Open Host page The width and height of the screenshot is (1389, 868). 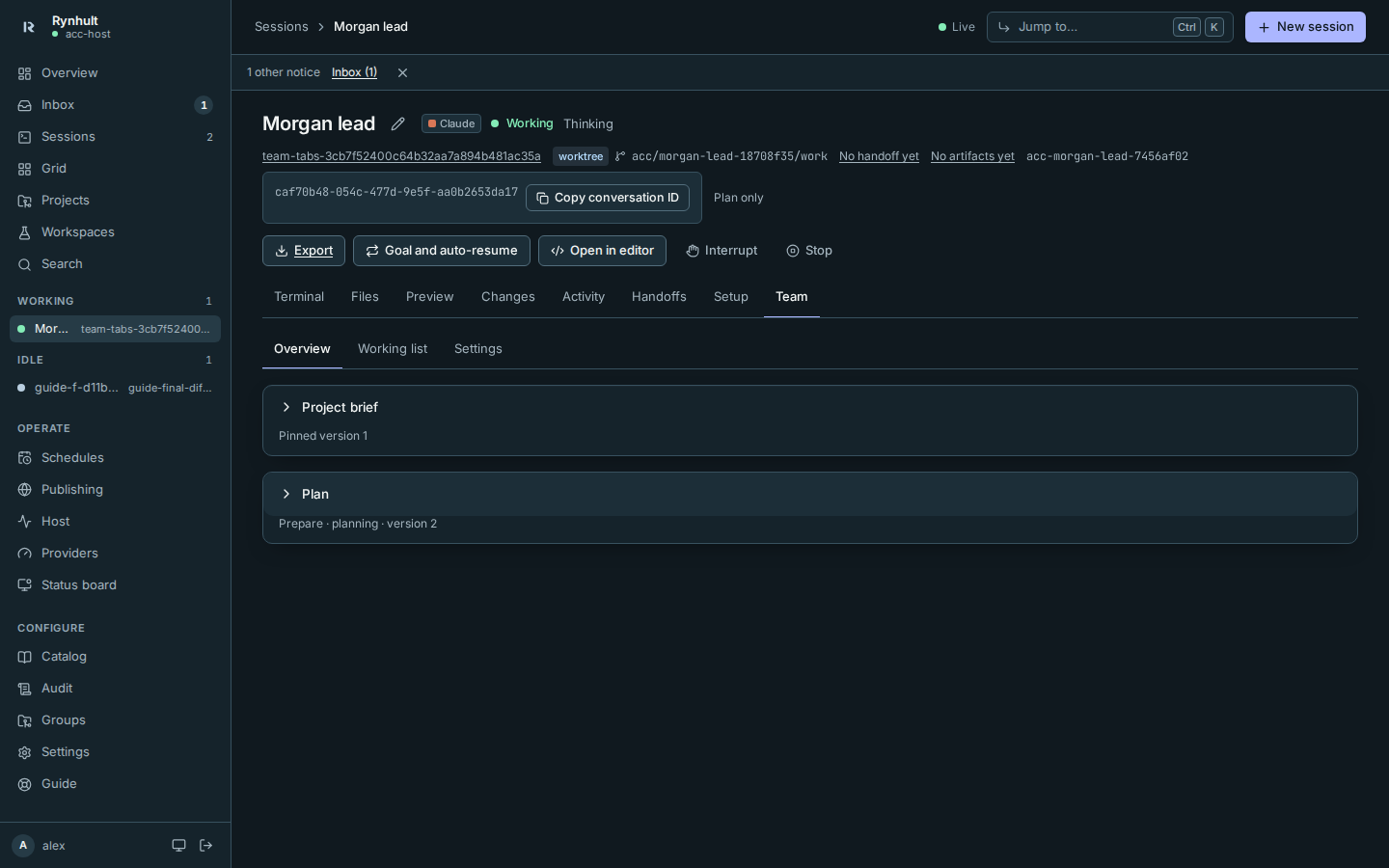pos(115,522)
